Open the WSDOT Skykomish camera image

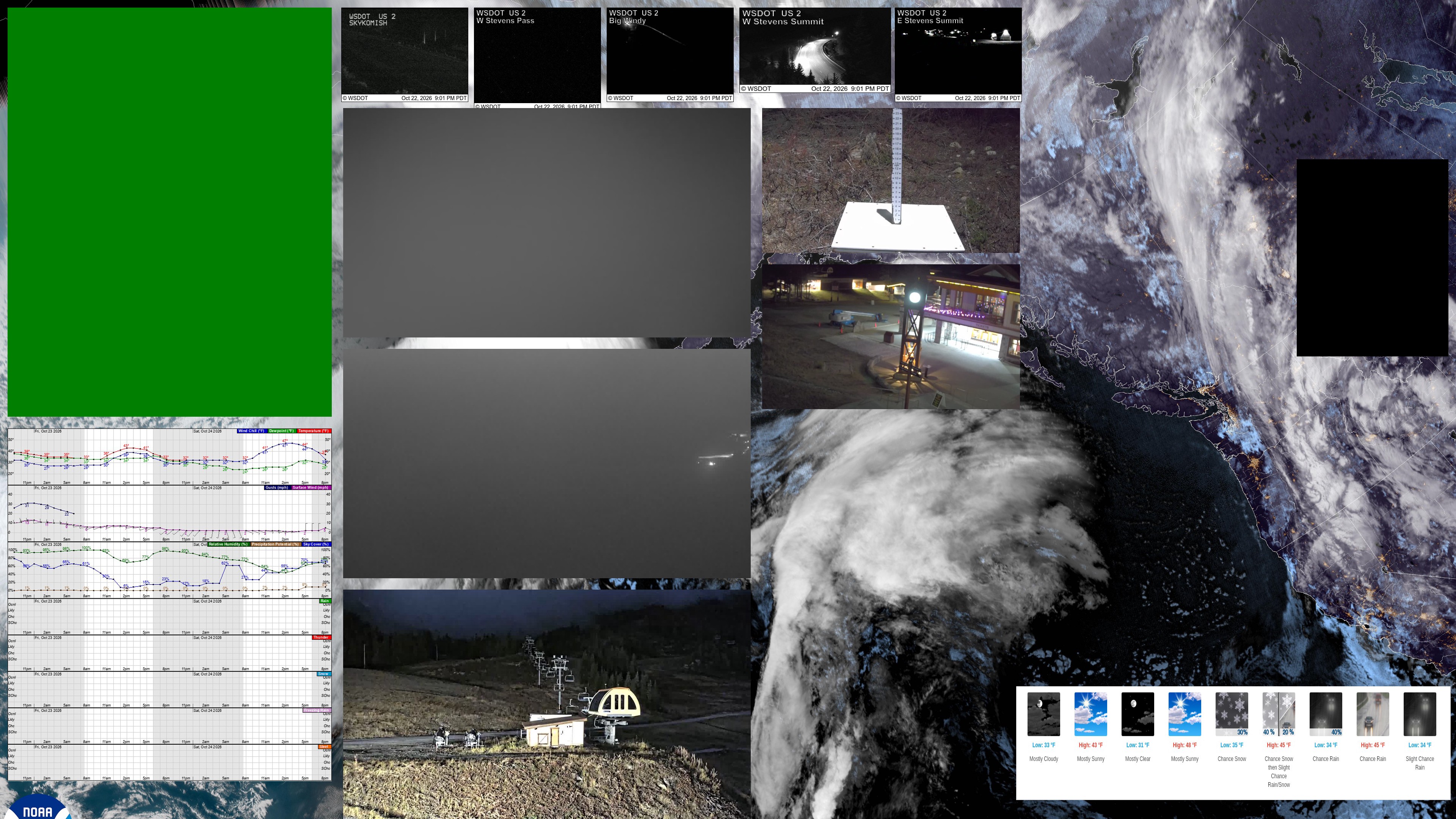coord(405,55)
